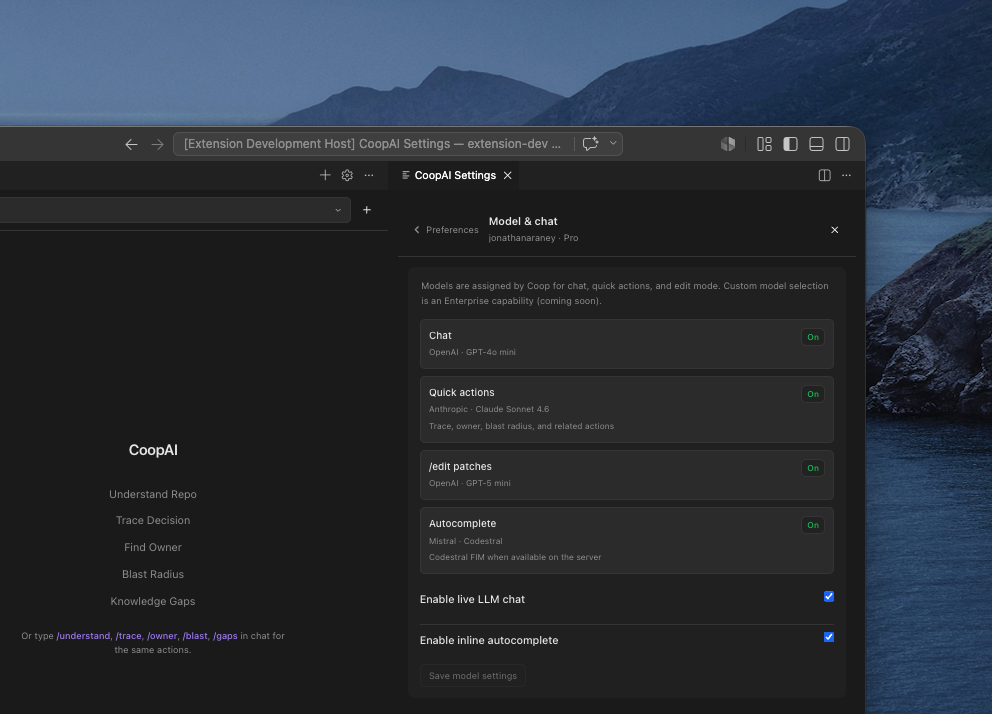Open the gear settings icon in chat panel

tap(347, 175)
